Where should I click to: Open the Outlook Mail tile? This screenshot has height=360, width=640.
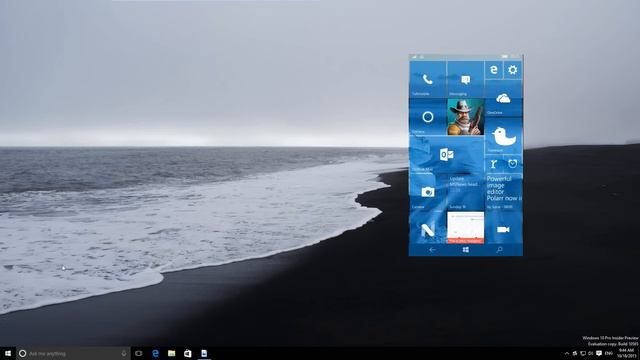point(447,155)
